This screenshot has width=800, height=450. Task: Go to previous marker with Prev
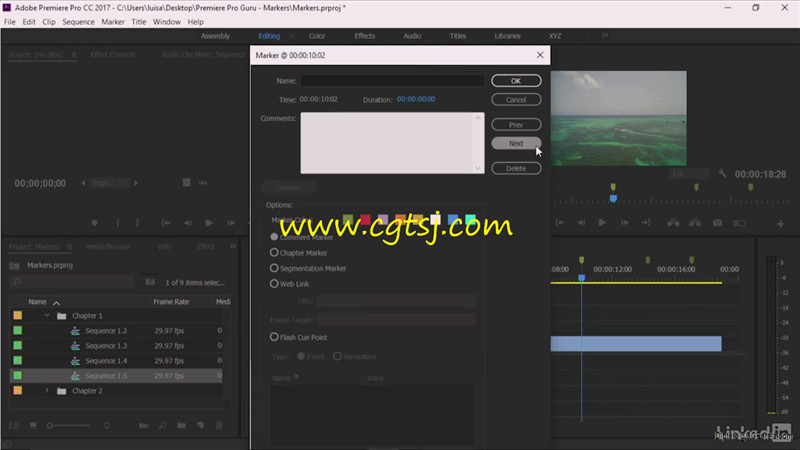(516, 124)
